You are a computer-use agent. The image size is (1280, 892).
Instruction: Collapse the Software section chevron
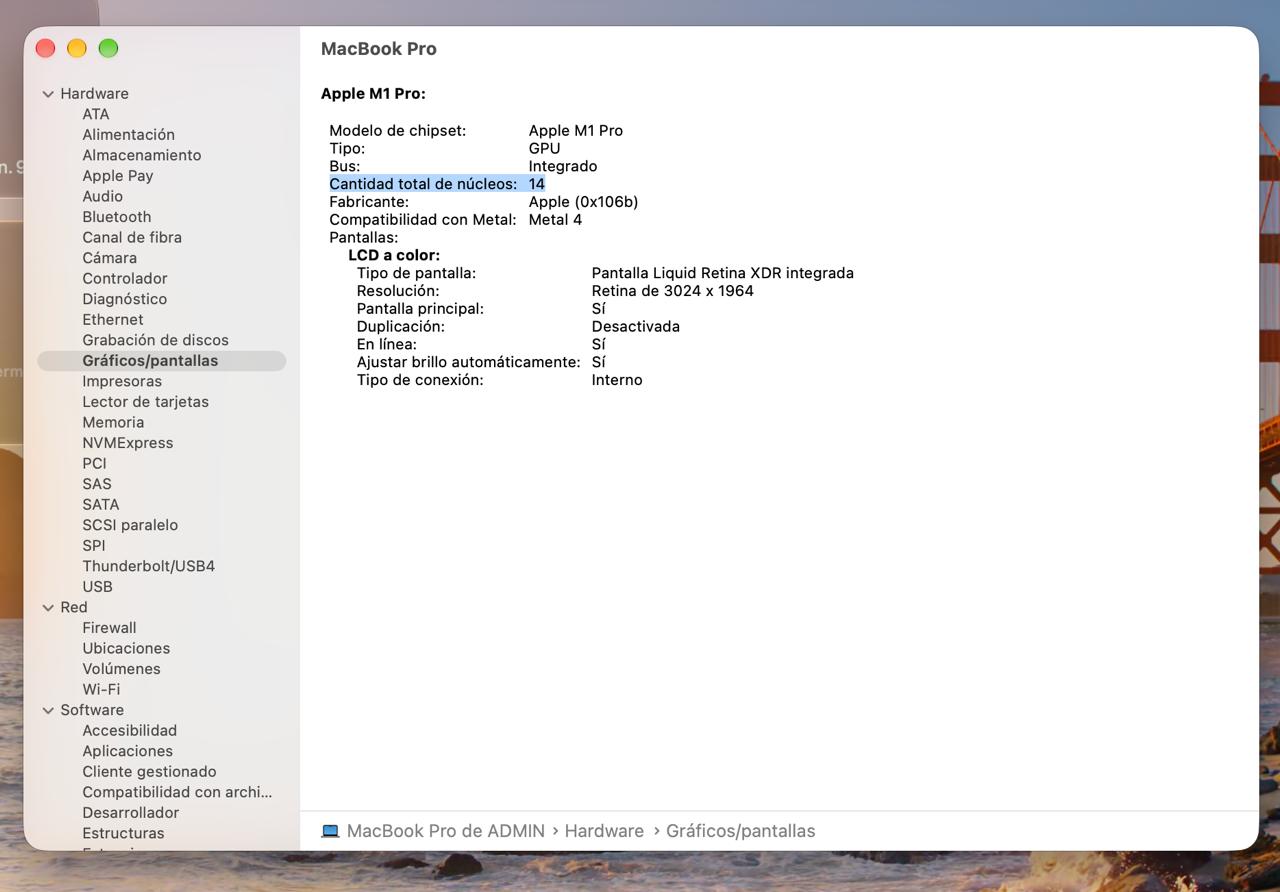click(48, 711)
